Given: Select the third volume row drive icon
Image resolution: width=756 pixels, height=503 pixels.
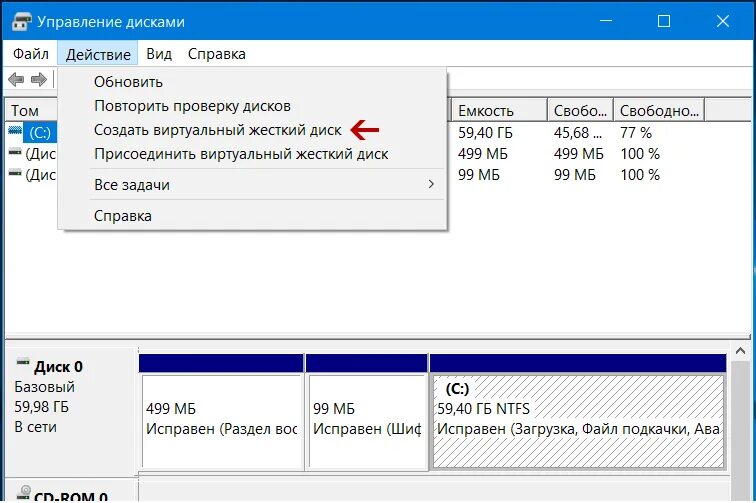Looking at the screenshot, I should 15,172.
